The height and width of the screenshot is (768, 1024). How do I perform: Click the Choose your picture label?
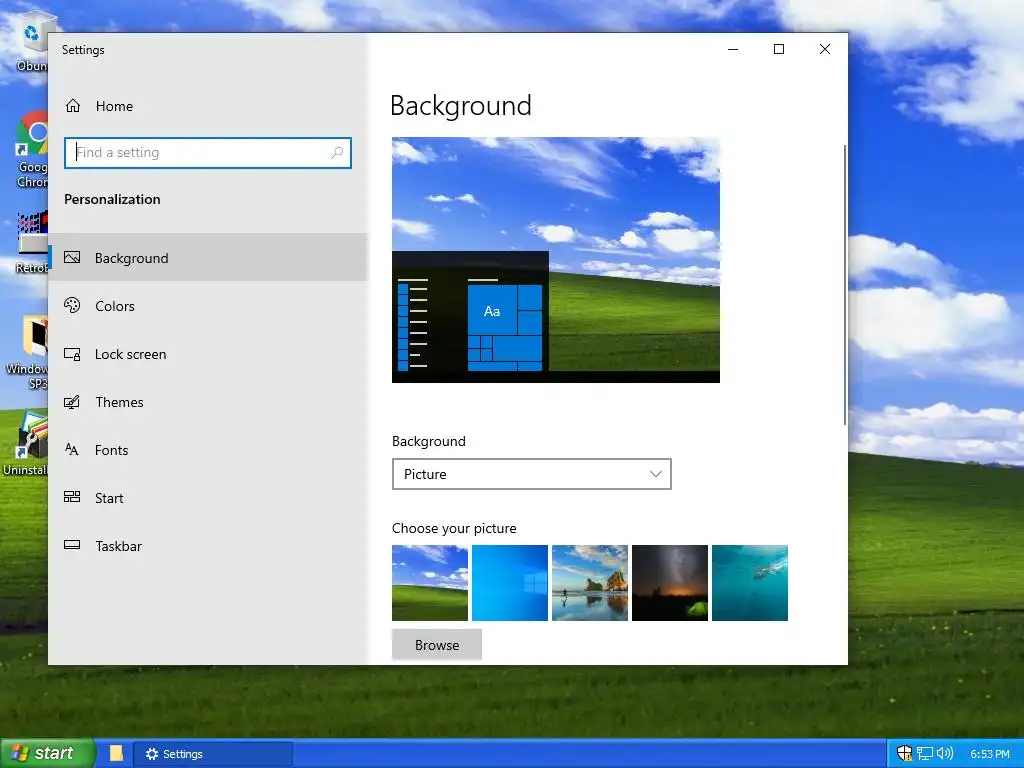[454, 528]
